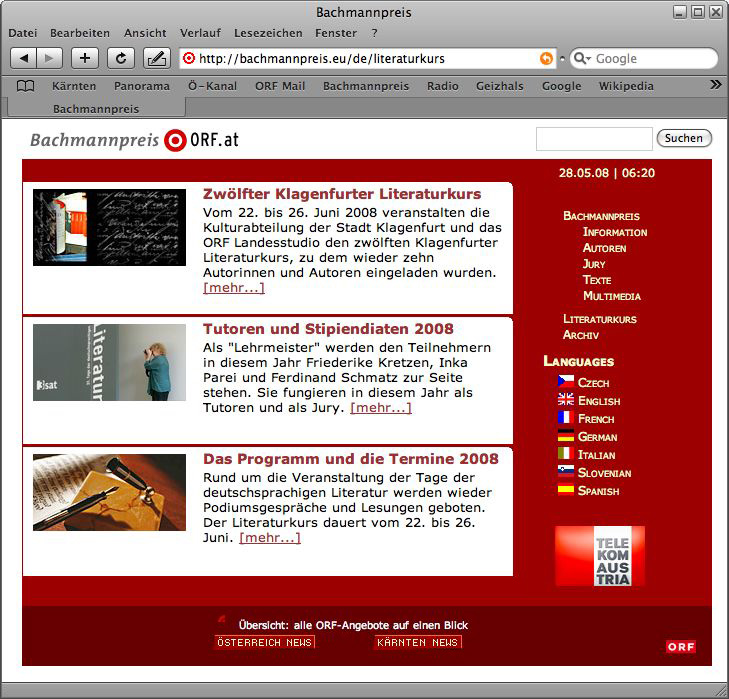This screenshot has width=729, height=699.
Task: Click the pencil edit toolbar button
Action: (157, 58)
